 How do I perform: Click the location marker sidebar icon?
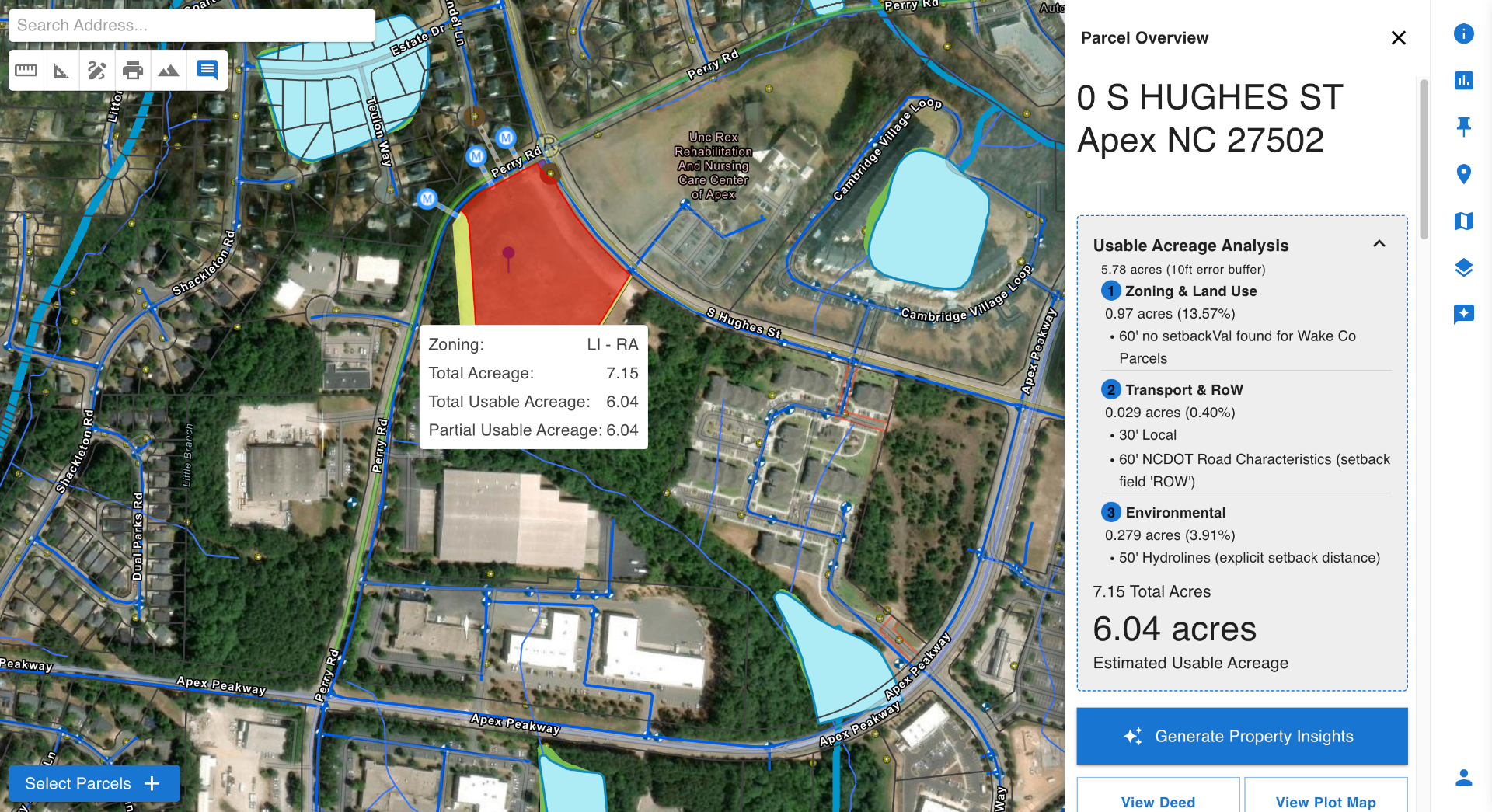pos(1464,175)
